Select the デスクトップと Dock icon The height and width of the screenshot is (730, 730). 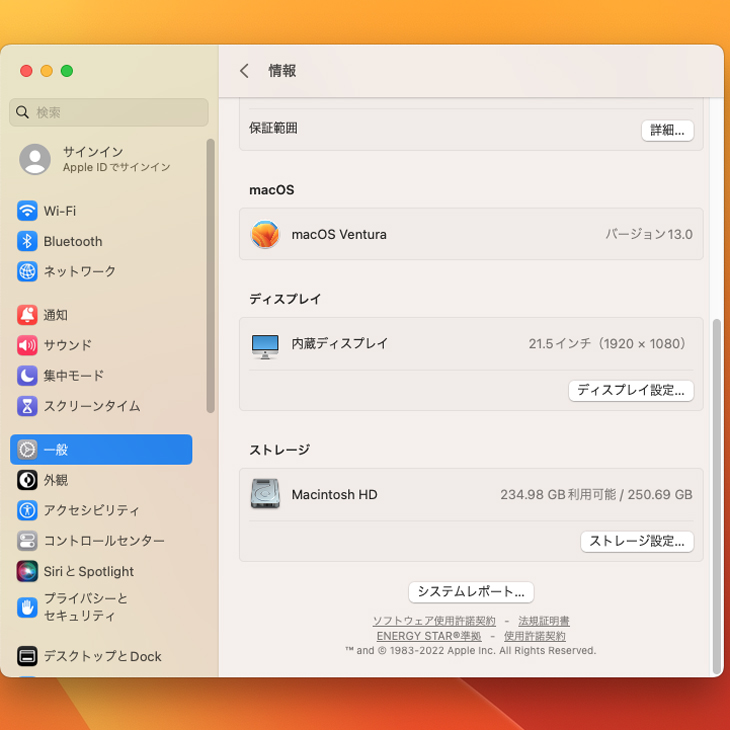(x=27, y=656)
